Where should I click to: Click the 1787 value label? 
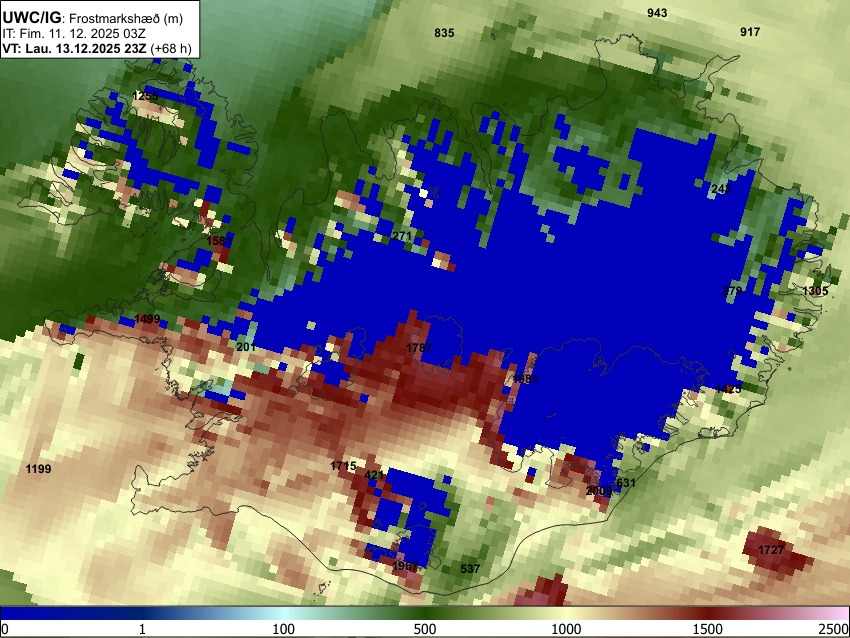click(419, 347)
